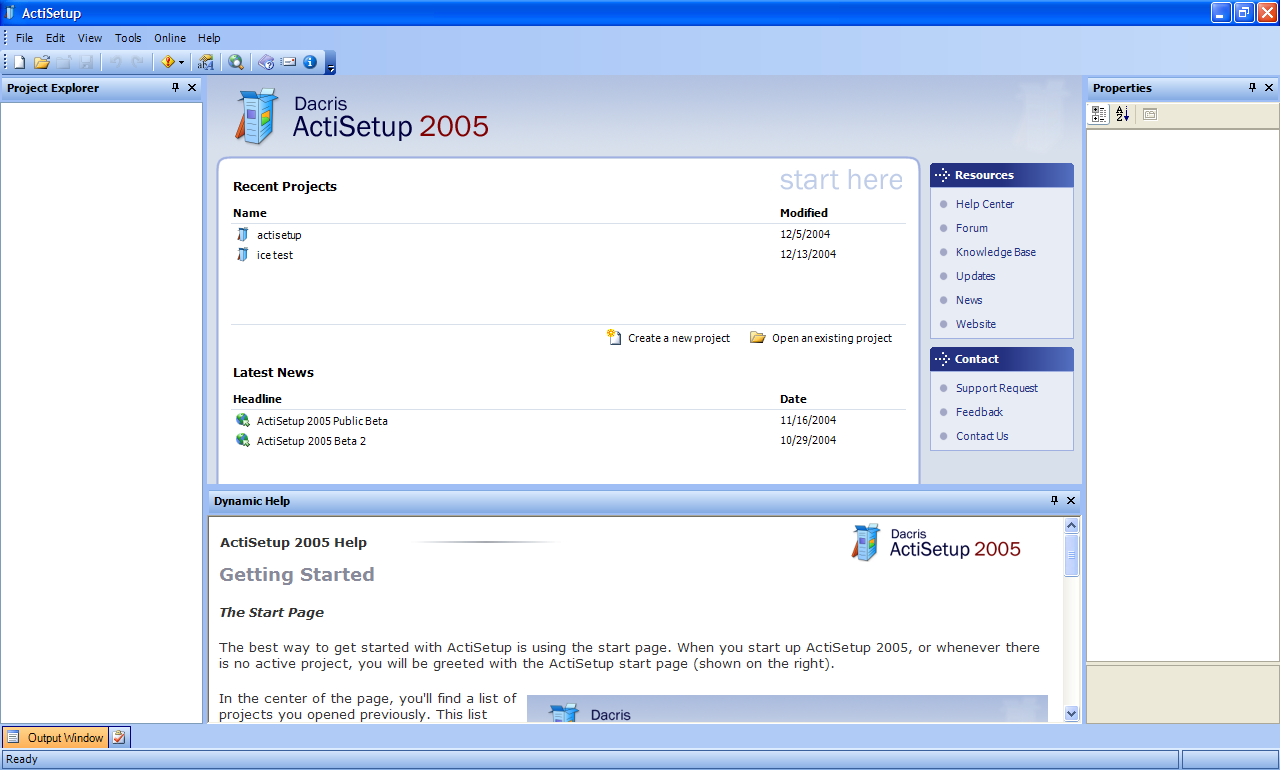The height and width of the screenshot is (770, 1280).
Task: Click Dynamic Help scrollbar down arrow
Action: coord(1072,713)
